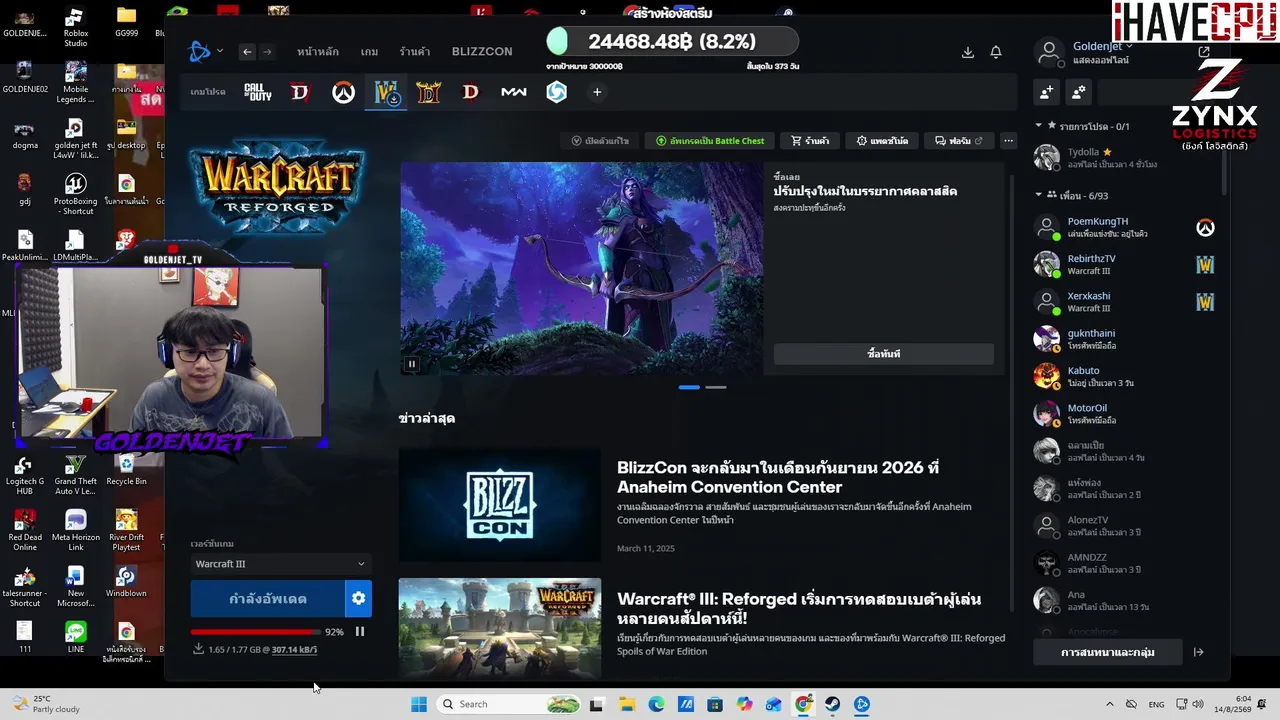Viewport: 1280px width, 720px height.
Task: Click the donation goal progress bar
Action: [x=672, y=41]
